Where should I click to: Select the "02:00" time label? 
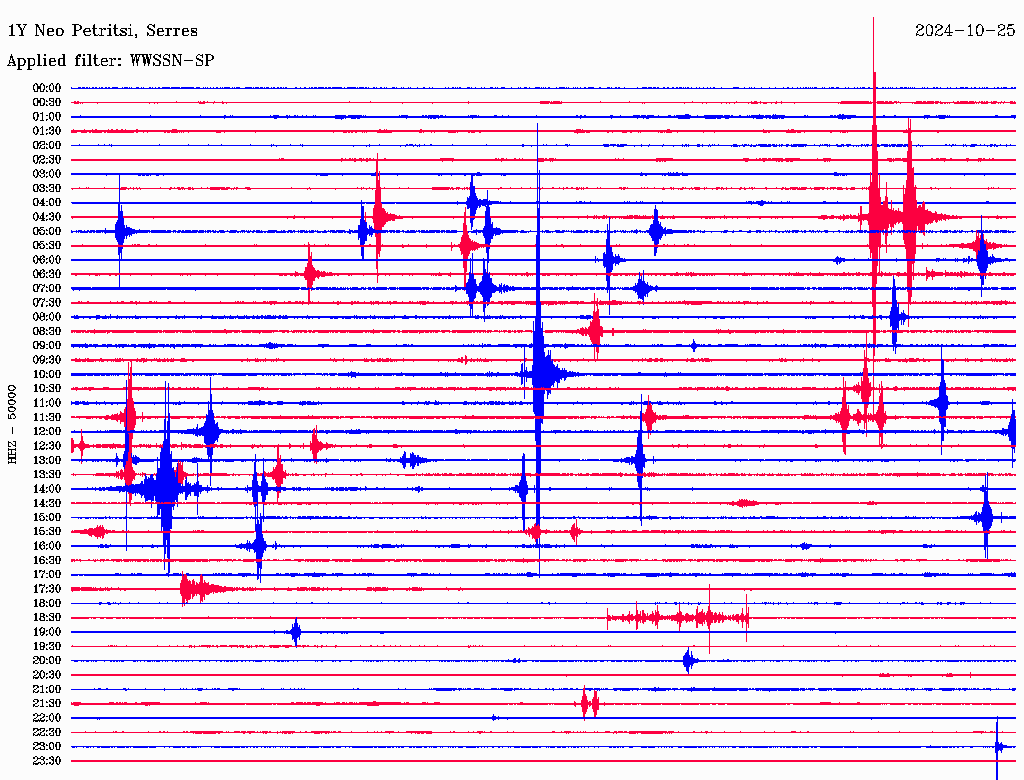pos(46,146)
